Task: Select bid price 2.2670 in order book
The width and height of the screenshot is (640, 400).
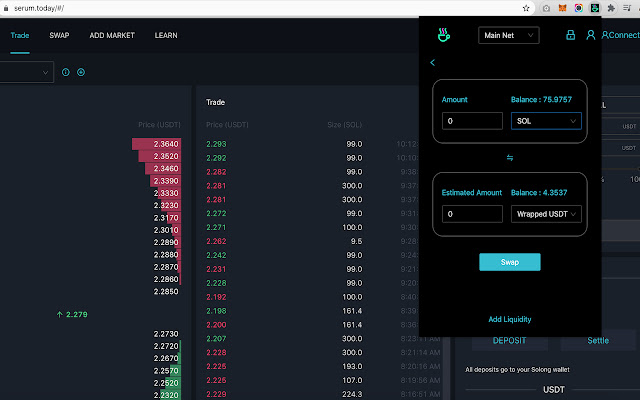Action: tap(166, 358)
